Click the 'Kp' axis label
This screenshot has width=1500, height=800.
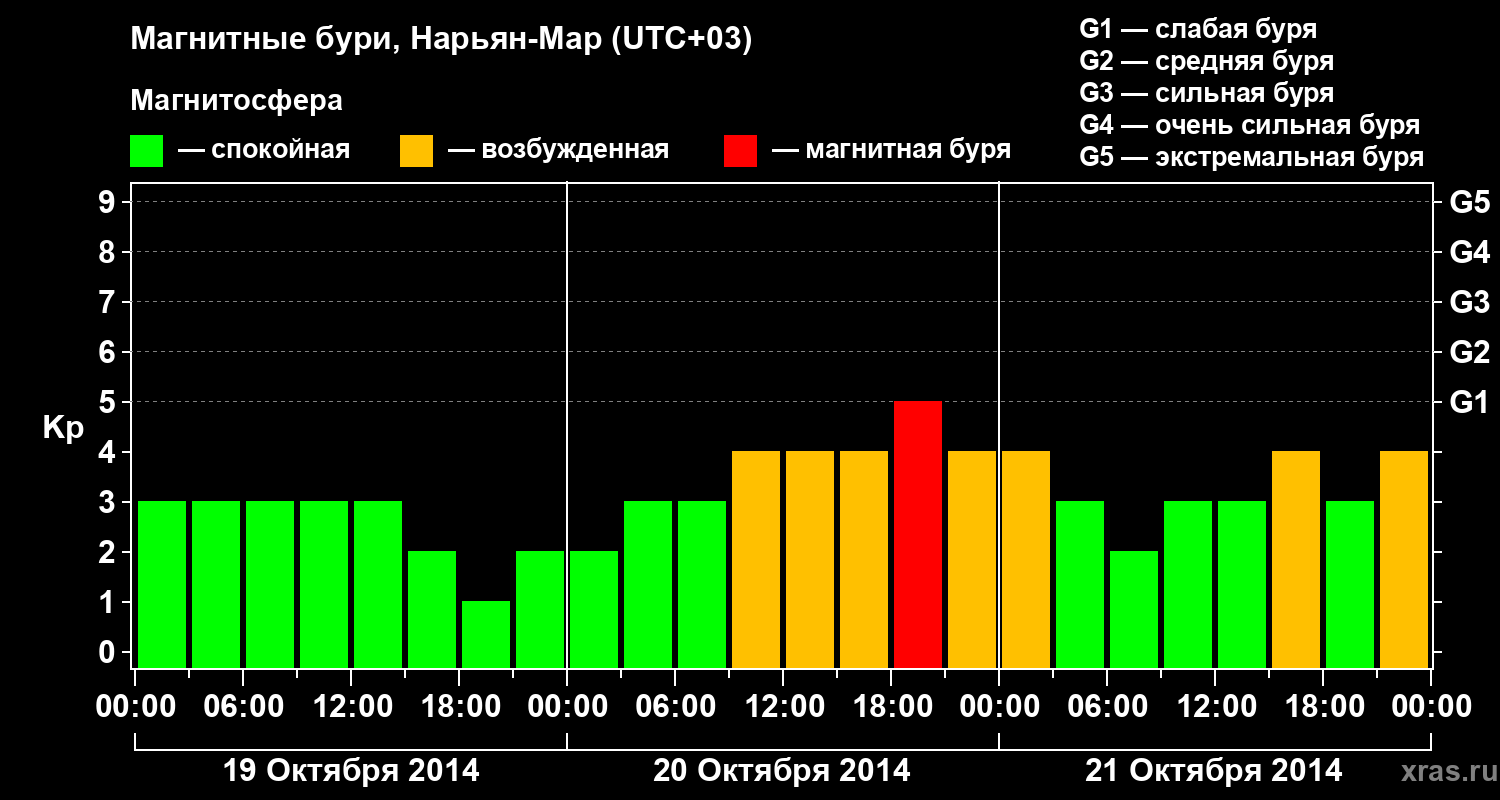64,429
